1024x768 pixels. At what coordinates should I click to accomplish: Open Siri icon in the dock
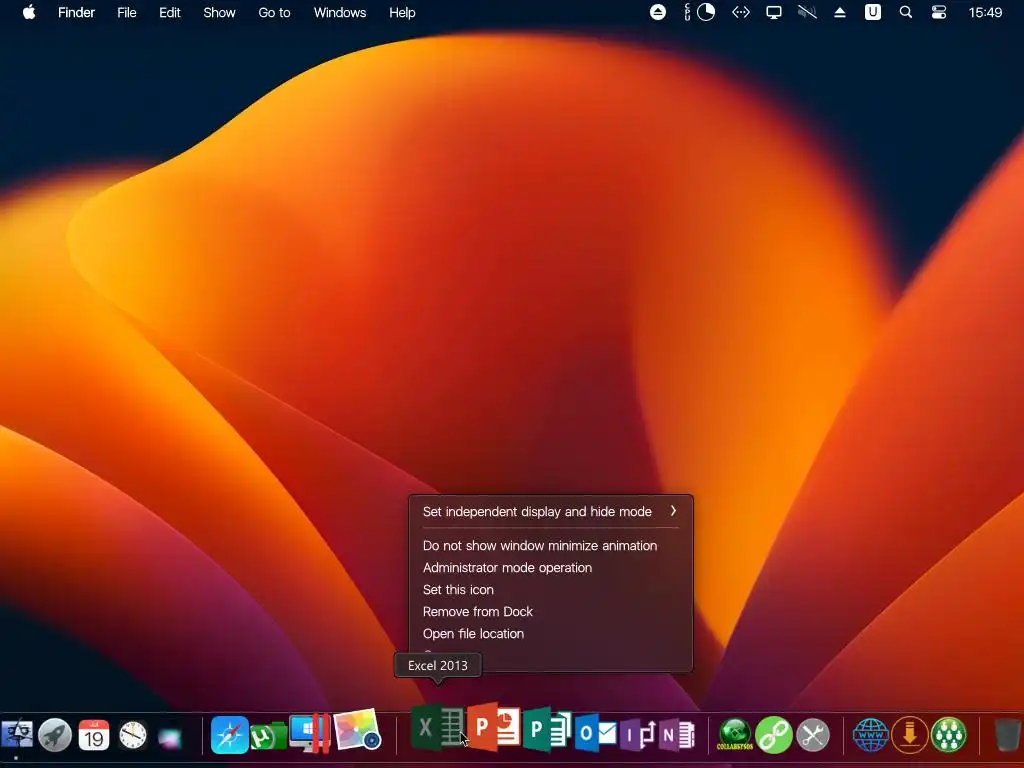click(x=170, y=737)
